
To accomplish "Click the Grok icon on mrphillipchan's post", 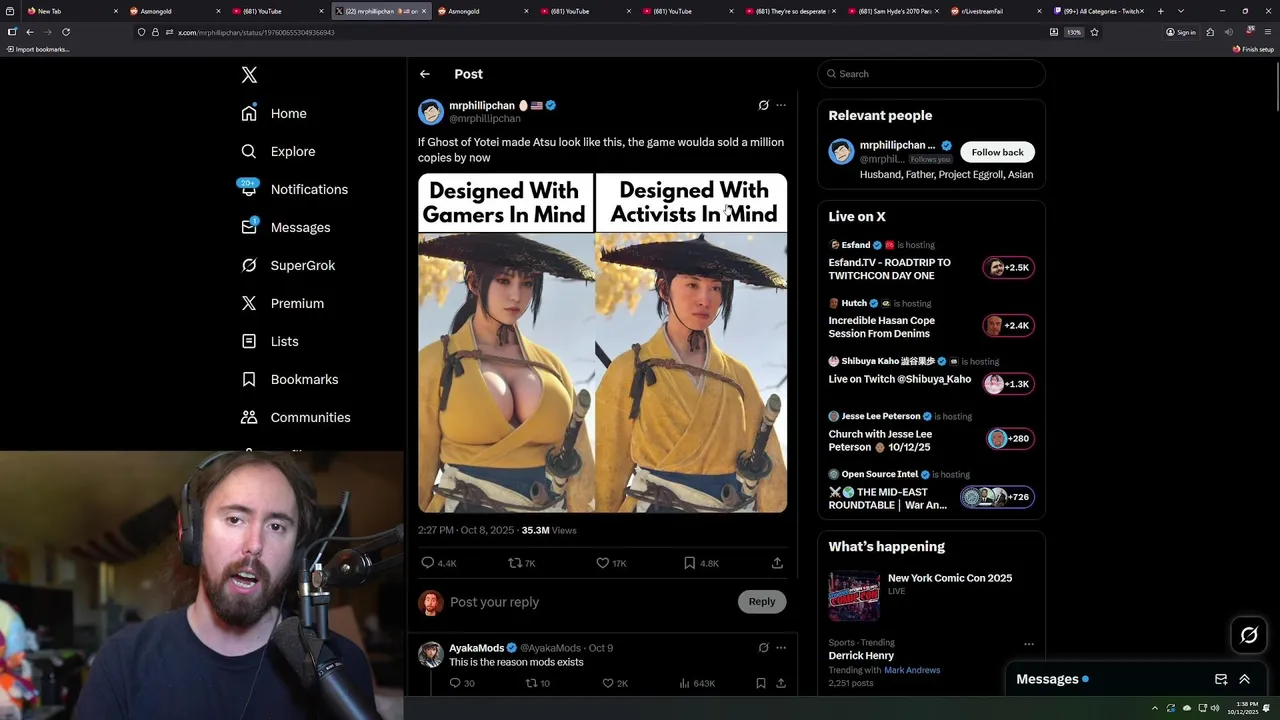I will click(763, 105).
